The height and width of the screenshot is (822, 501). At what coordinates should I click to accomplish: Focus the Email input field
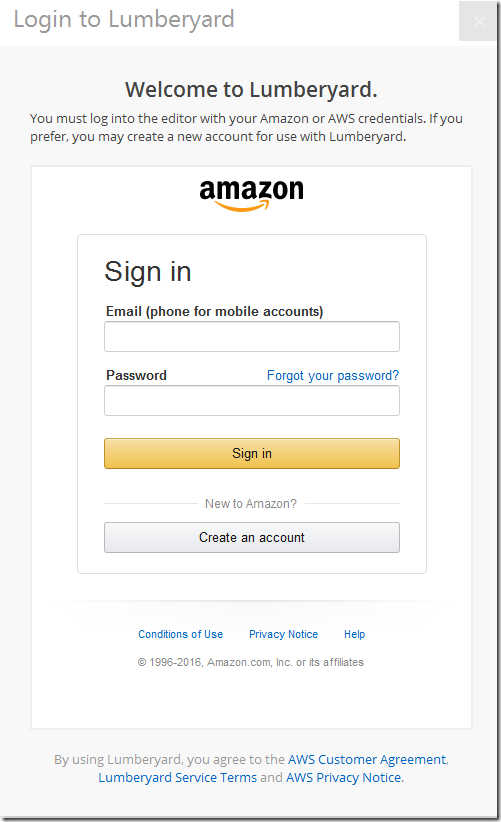[x=252, y=337]
